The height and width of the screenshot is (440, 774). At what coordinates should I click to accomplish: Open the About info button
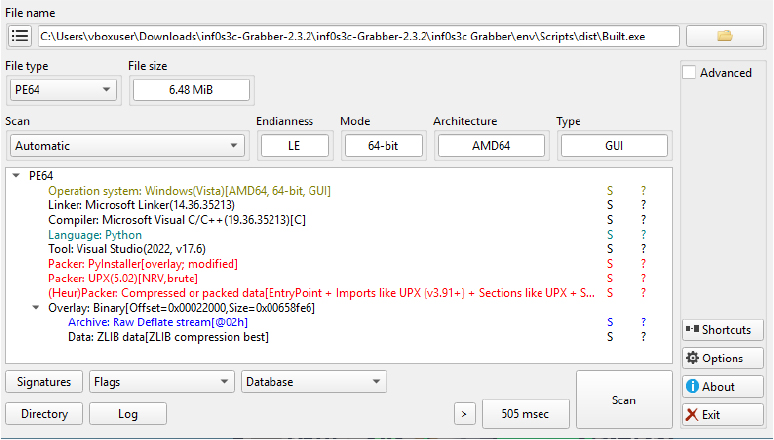[x=723, y=387]
